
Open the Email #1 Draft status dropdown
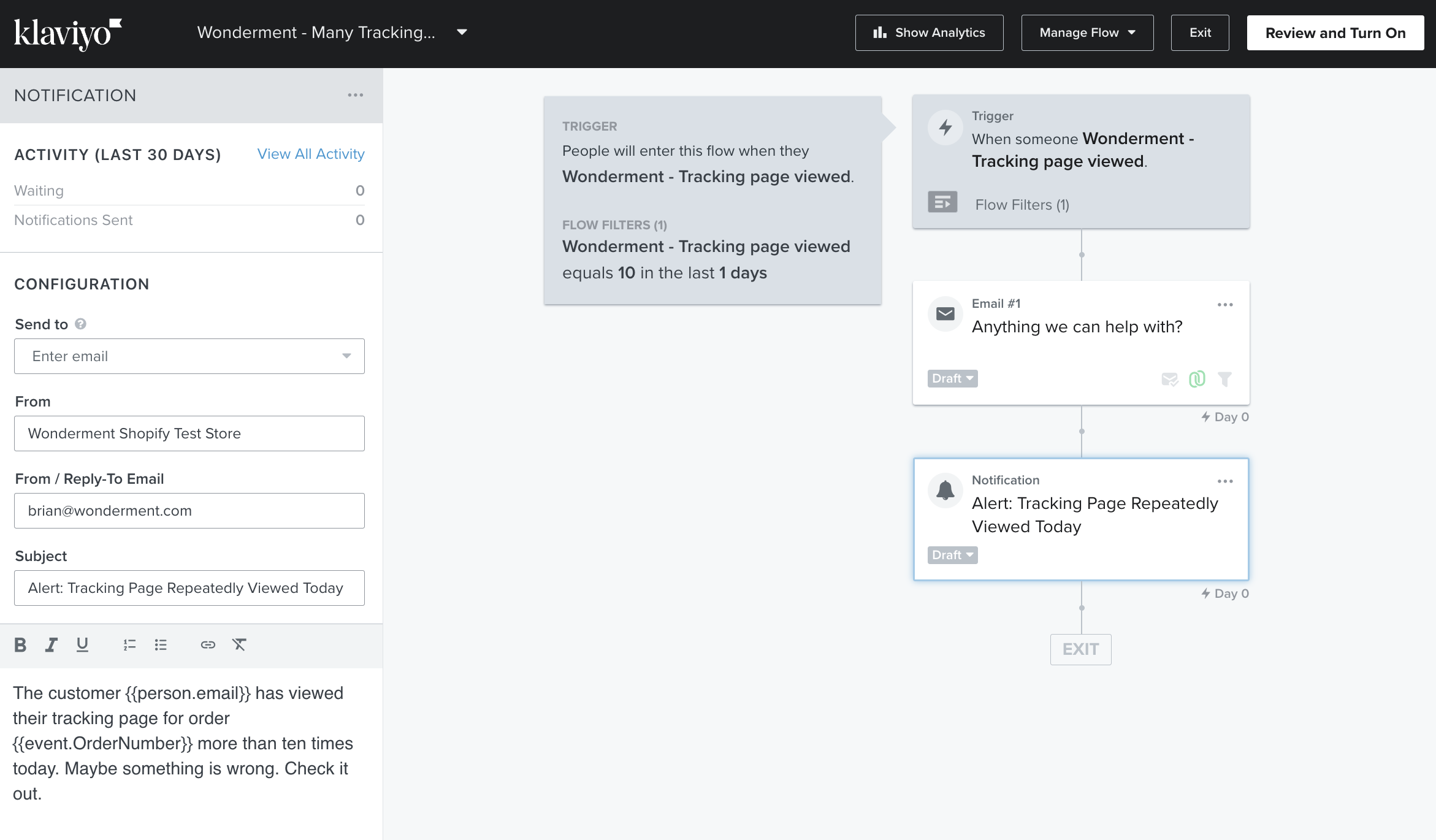coord(952,378)
